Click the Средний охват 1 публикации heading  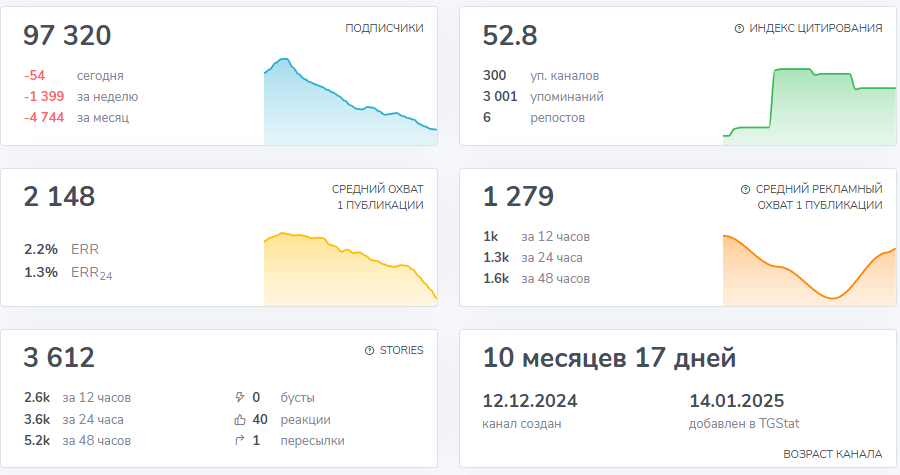coord(377,197)
